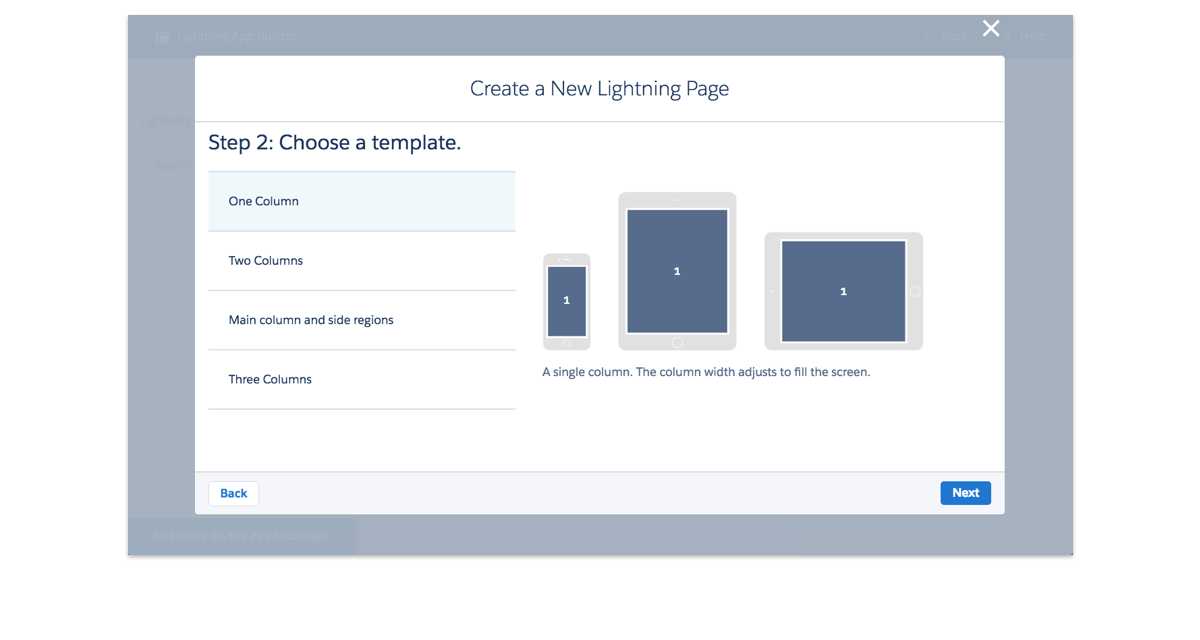
Task: Go back with the Back button
Action: click(233, 493)
